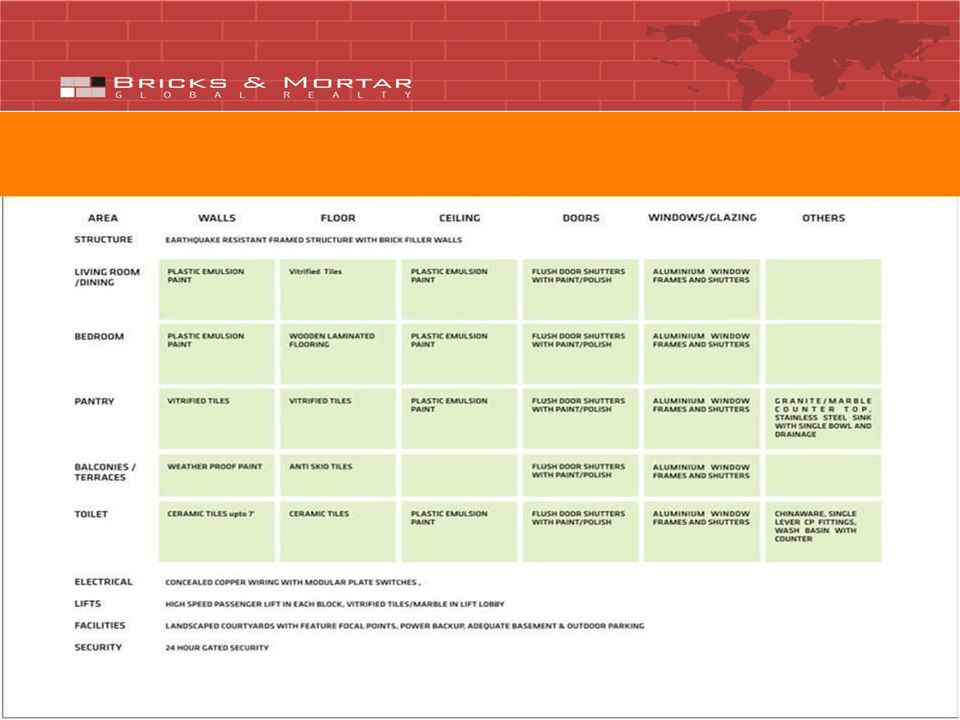Select Pantry walls 'Vitrified Tiles' cell

click(x=217, y=419)
